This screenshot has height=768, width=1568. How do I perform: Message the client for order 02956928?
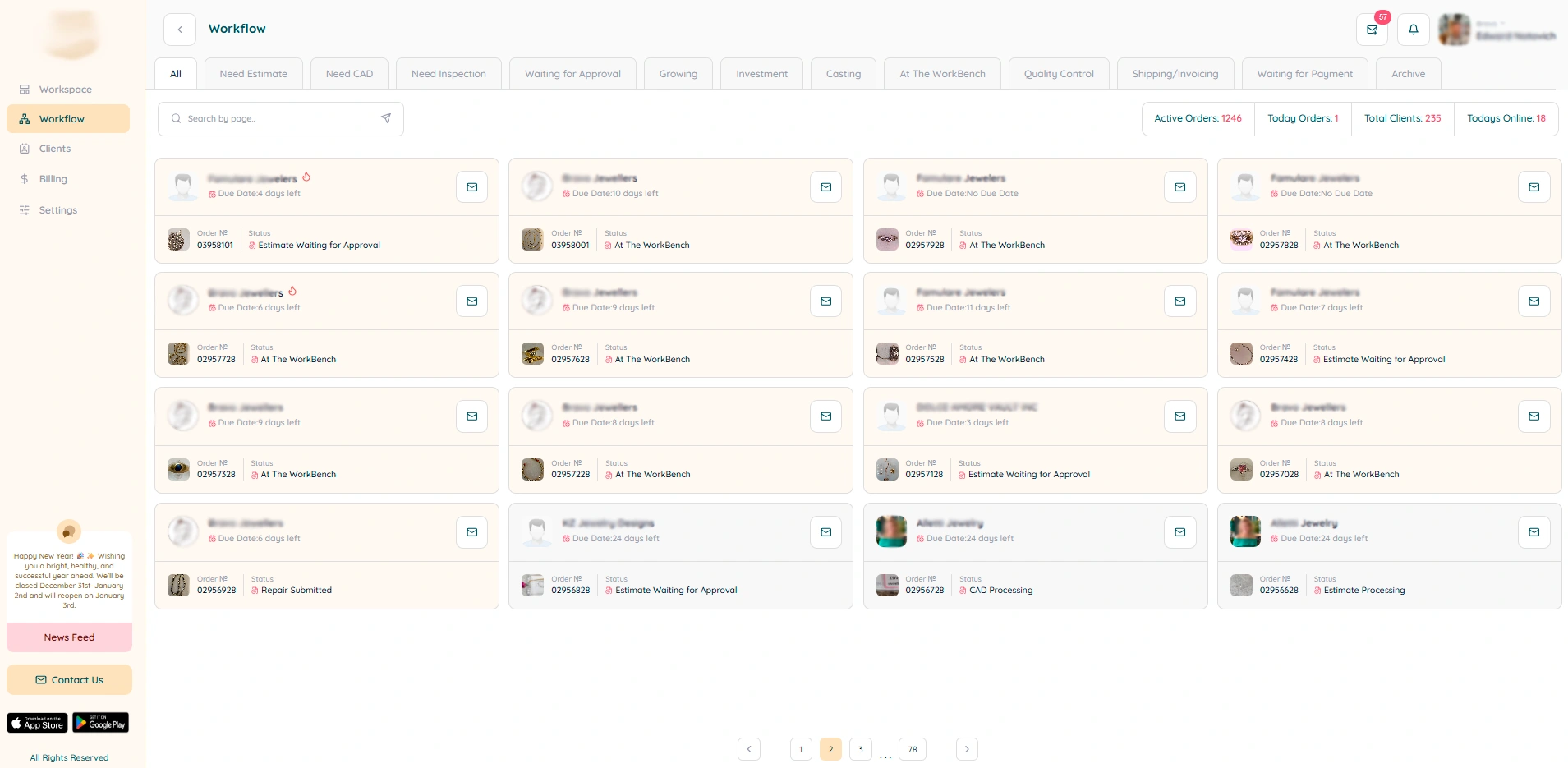click(472, 532)
